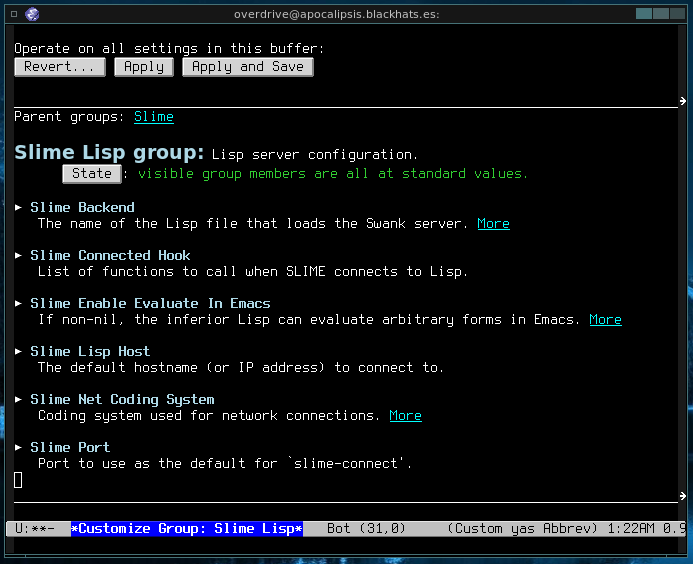The width and height of the screenshot is (693, 564).
Task: Click 'Port to use as the default' description
Action: tap(225, 463)
